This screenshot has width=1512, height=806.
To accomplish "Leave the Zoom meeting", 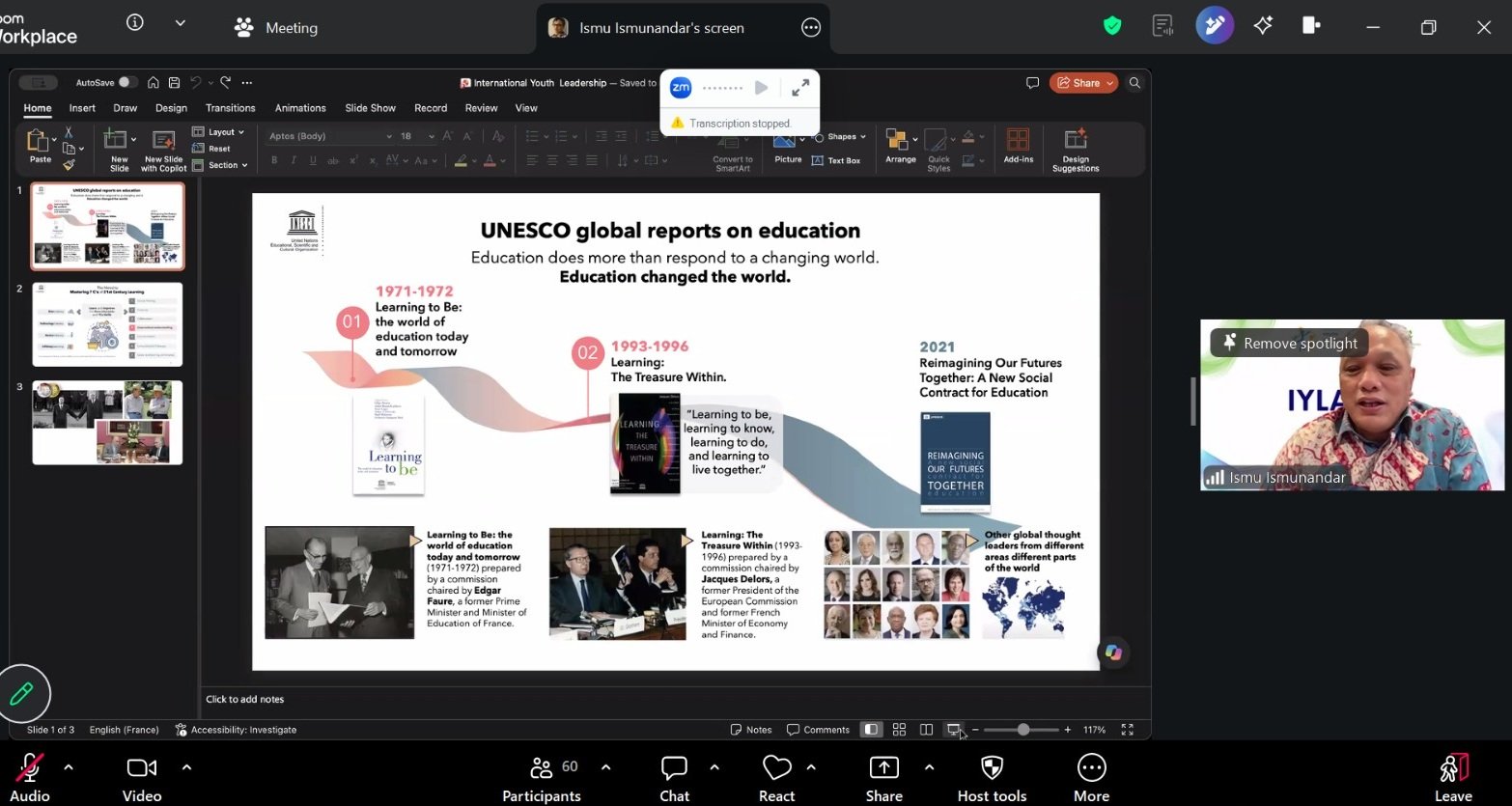I will [1453, 779].
